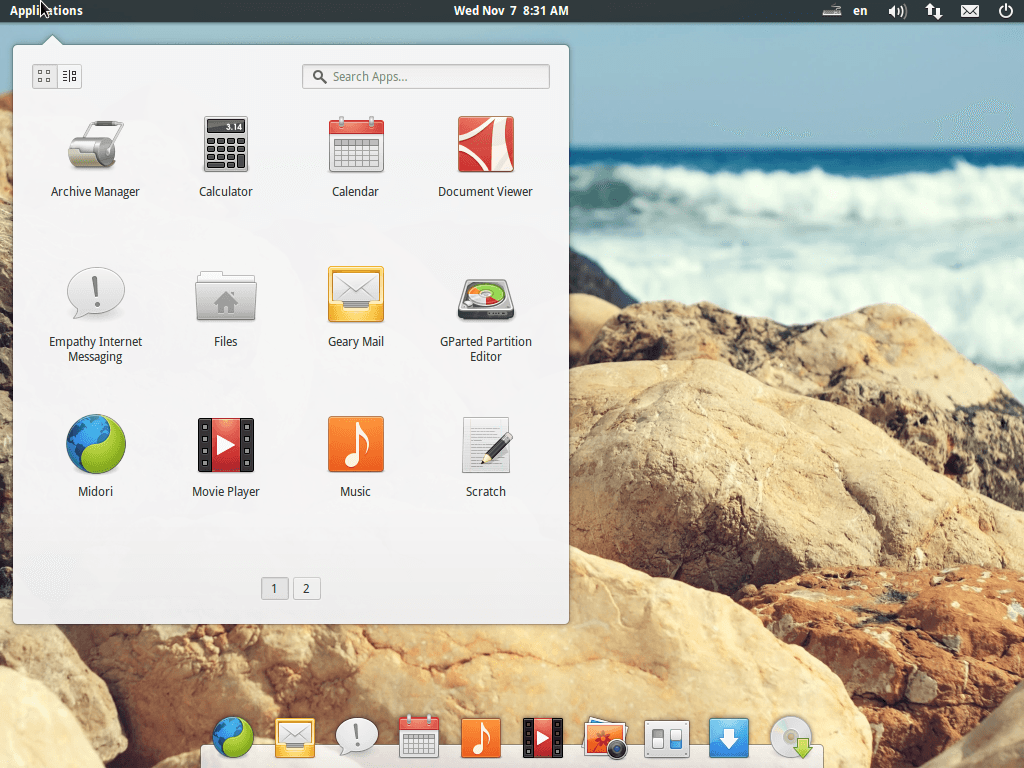Click the disc installer icon in dock
1024x768 pixels.
coord(792,738)
